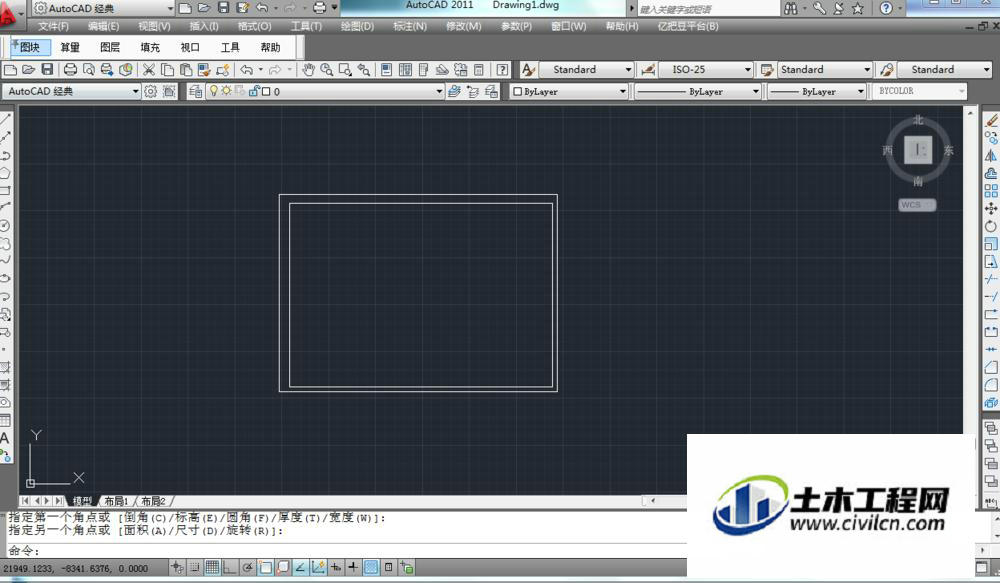This screenshot has width=1000, height=583.
Task: Open the Standard text style dropdown
Action: coord(628,70)
